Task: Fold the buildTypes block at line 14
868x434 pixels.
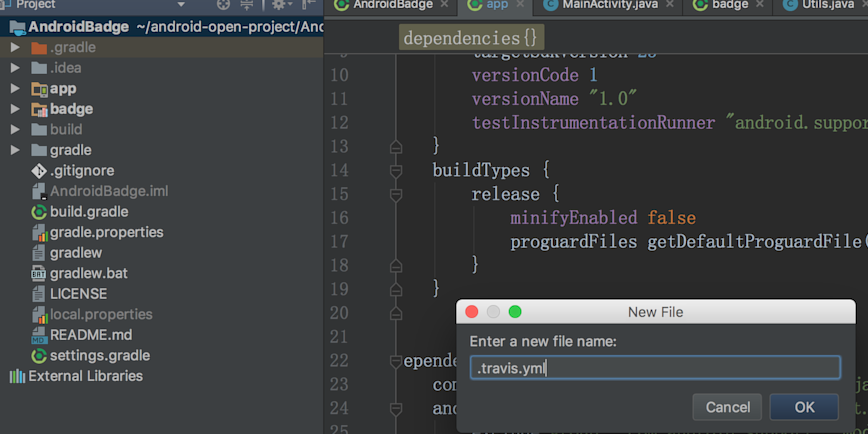Action: [395, 170]
